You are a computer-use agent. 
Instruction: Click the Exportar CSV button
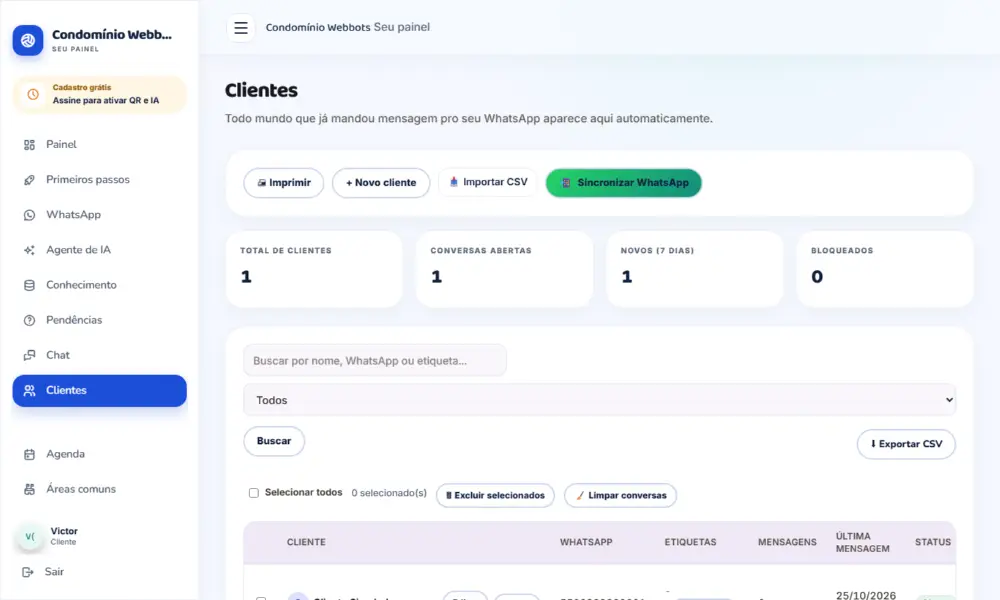[906, 444]
